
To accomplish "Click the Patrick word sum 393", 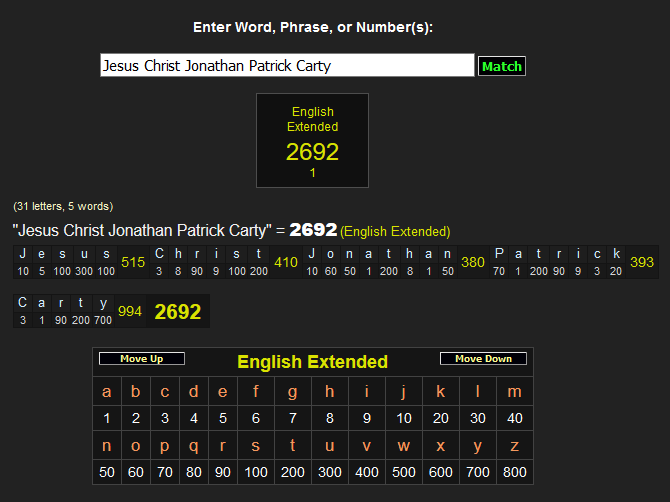I will coord(641,262).
